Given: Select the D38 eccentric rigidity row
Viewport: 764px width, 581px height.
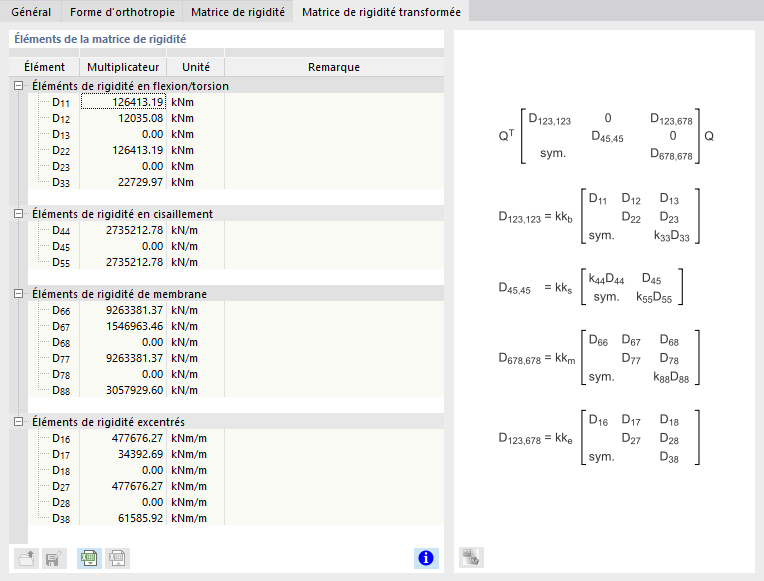Looking at the screenshot, I should point(62,518).
